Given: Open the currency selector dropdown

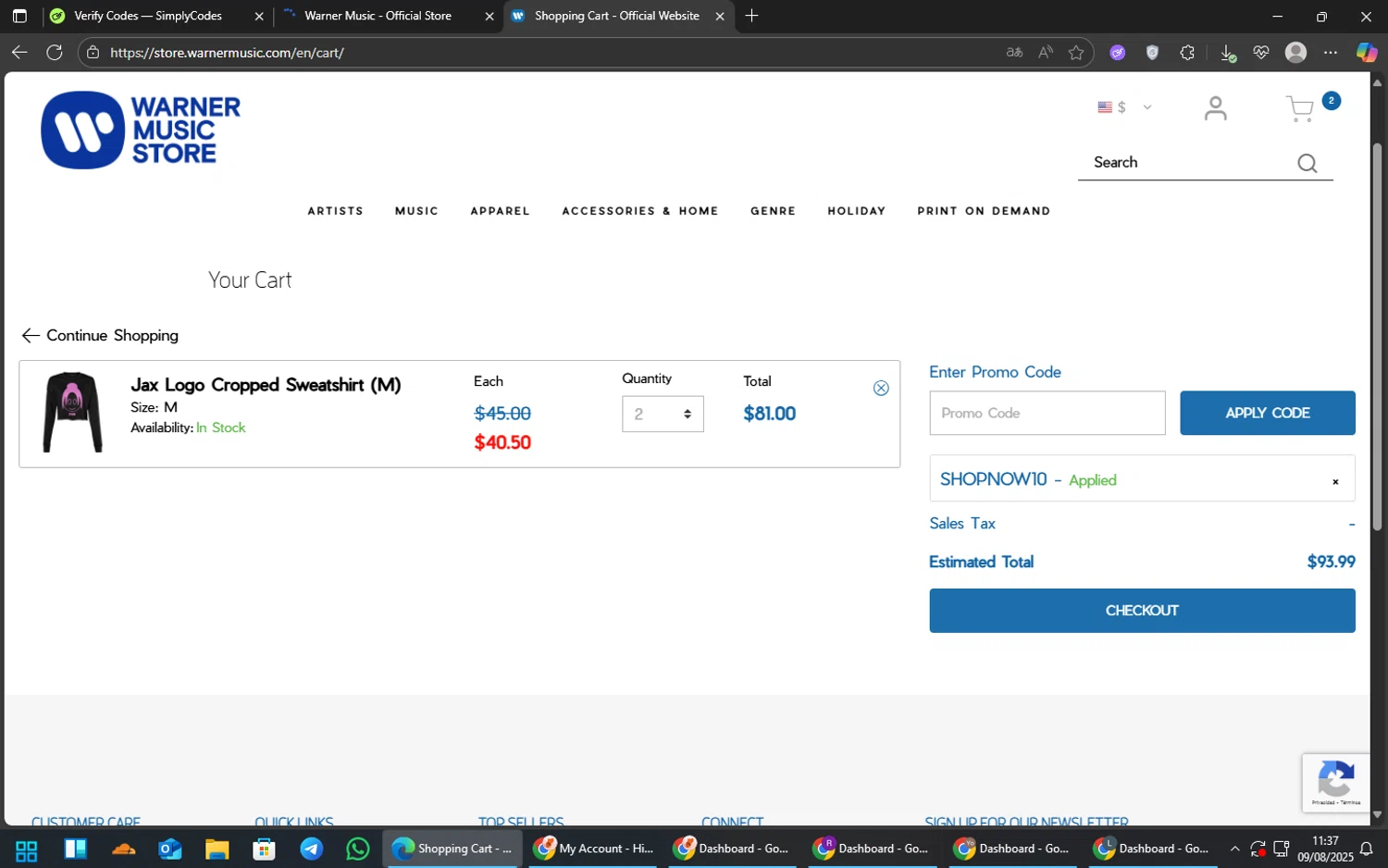Looking at the screenshot, I should tap(1124, 107).
